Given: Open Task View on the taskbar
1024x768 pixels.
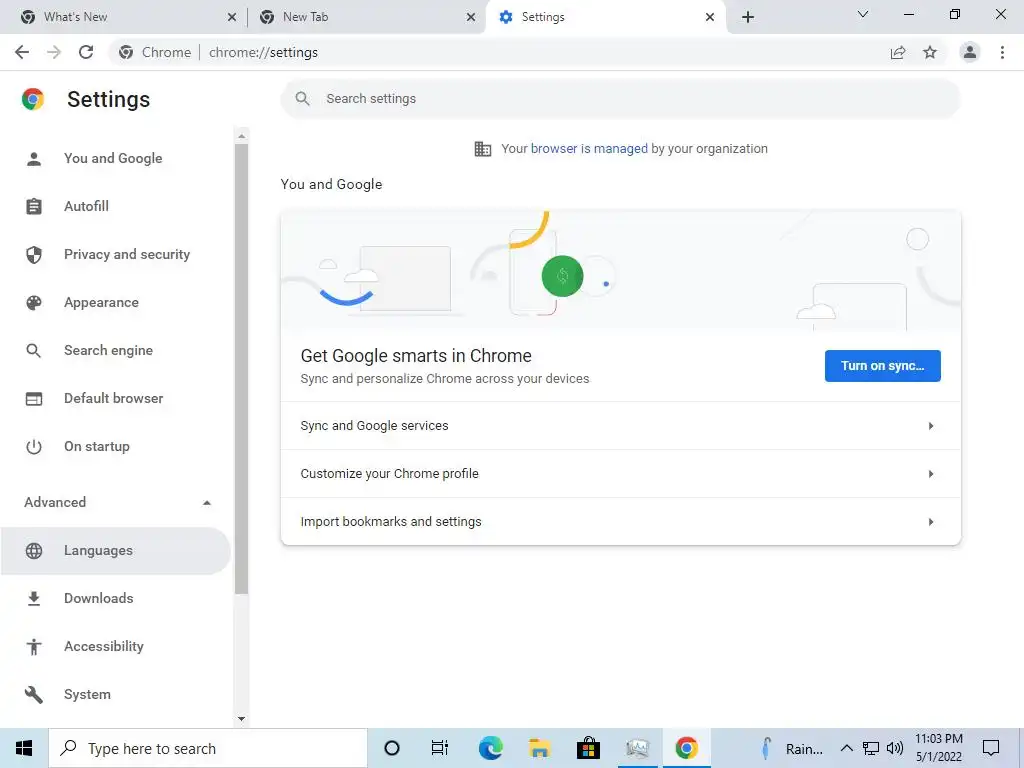Looking at the screenshot, I should (440, 748).
